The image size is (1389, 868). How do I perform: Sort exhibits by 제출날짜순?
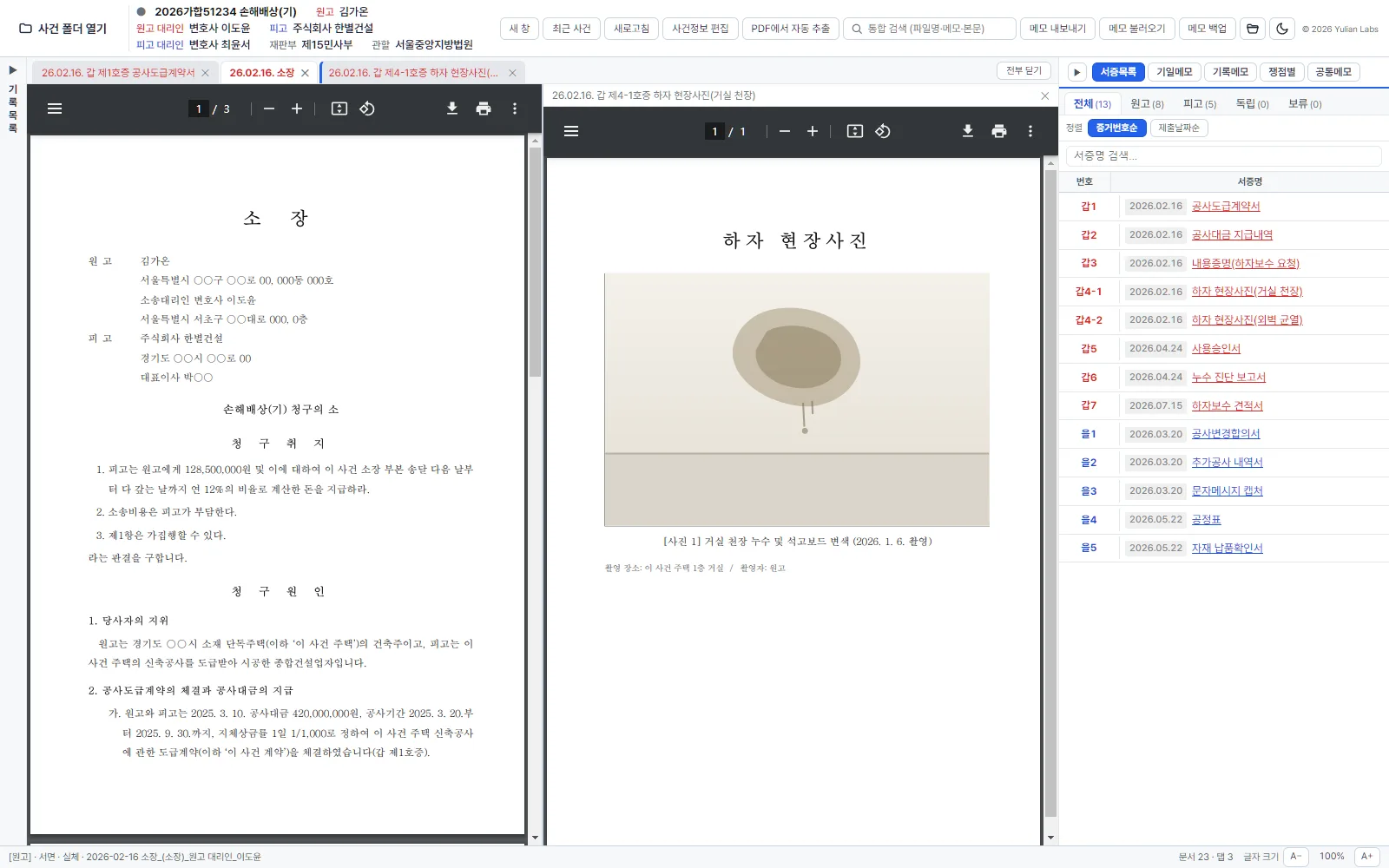(x=1179, y=128)
